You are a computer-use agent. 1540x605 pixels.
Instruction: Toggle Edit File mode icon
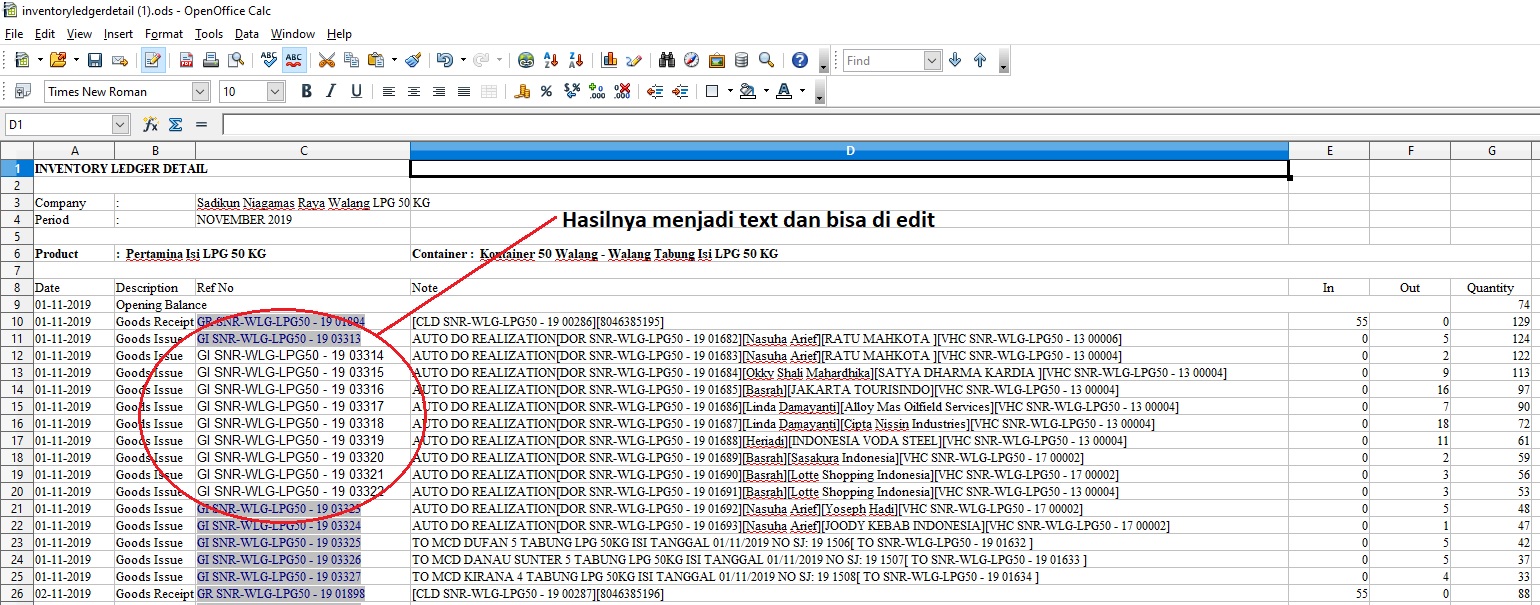coord(153,60)
